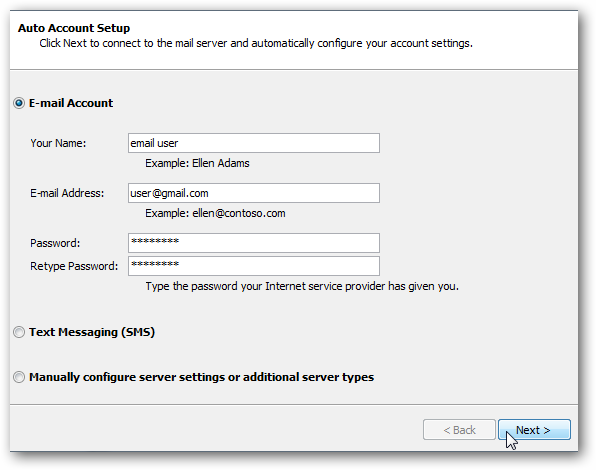Click the 'Password:' label text
Image resolution: width=596 pixels, height=470 pixels.
coord(55,243)
